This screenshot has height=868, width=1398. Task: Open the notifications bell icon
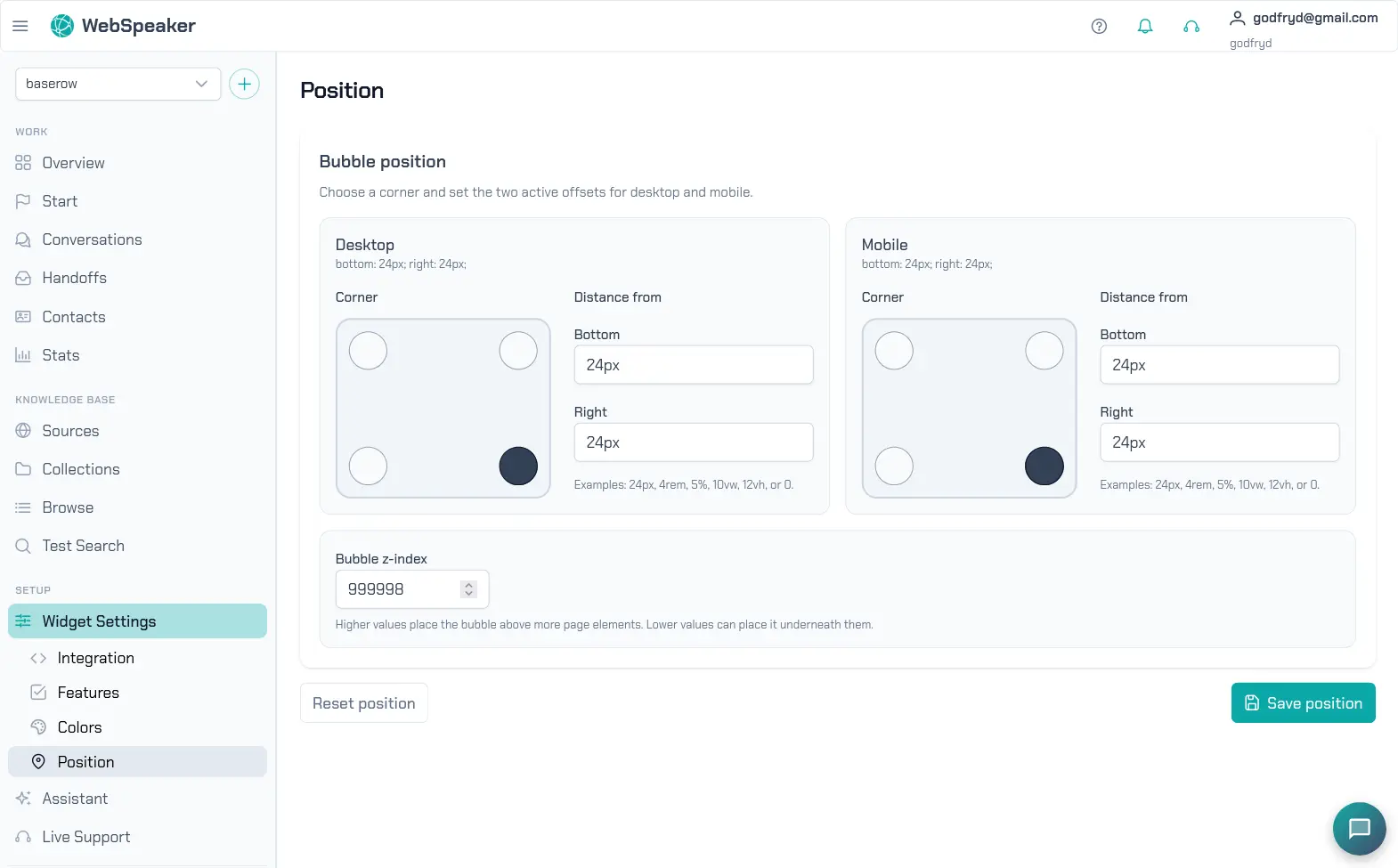1145,26
